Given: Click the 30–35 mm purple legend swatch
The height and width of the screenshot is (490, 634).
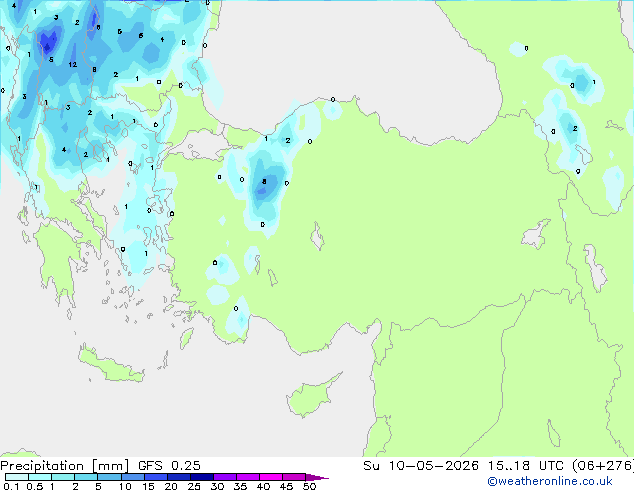Looking at the screenshot, I should (x=225, y=477).
